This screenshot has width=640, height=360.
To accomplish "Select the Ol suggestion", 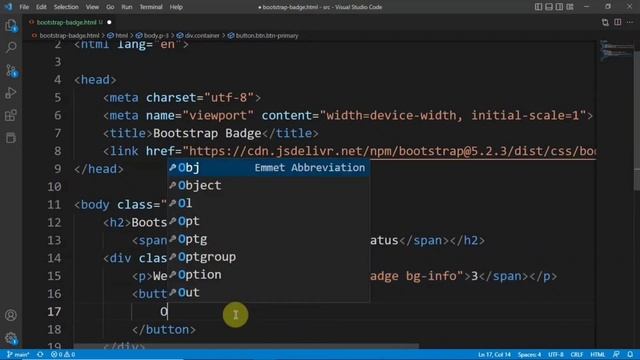I will click(x=269, y=203).
